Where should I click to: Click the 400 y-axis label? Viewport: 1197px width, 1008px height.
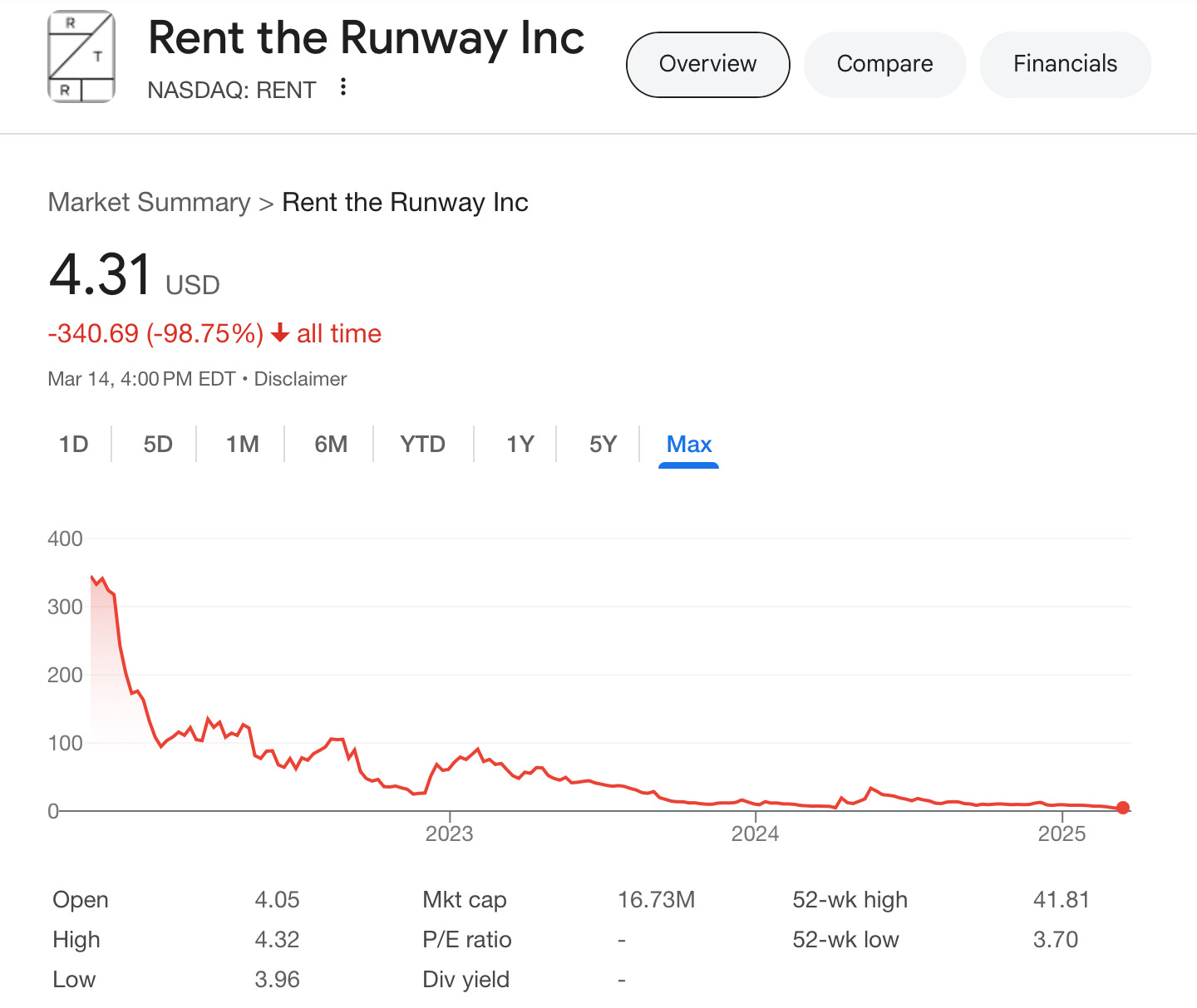pos(65,538)
